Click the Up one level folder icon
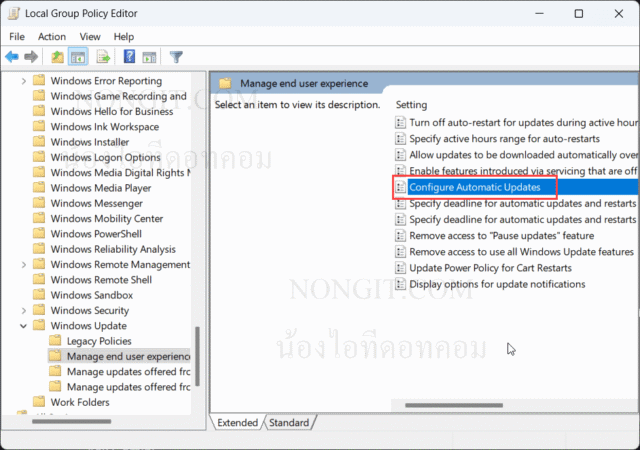The width and height of the screenshot is (640, 450). (57, 57)
